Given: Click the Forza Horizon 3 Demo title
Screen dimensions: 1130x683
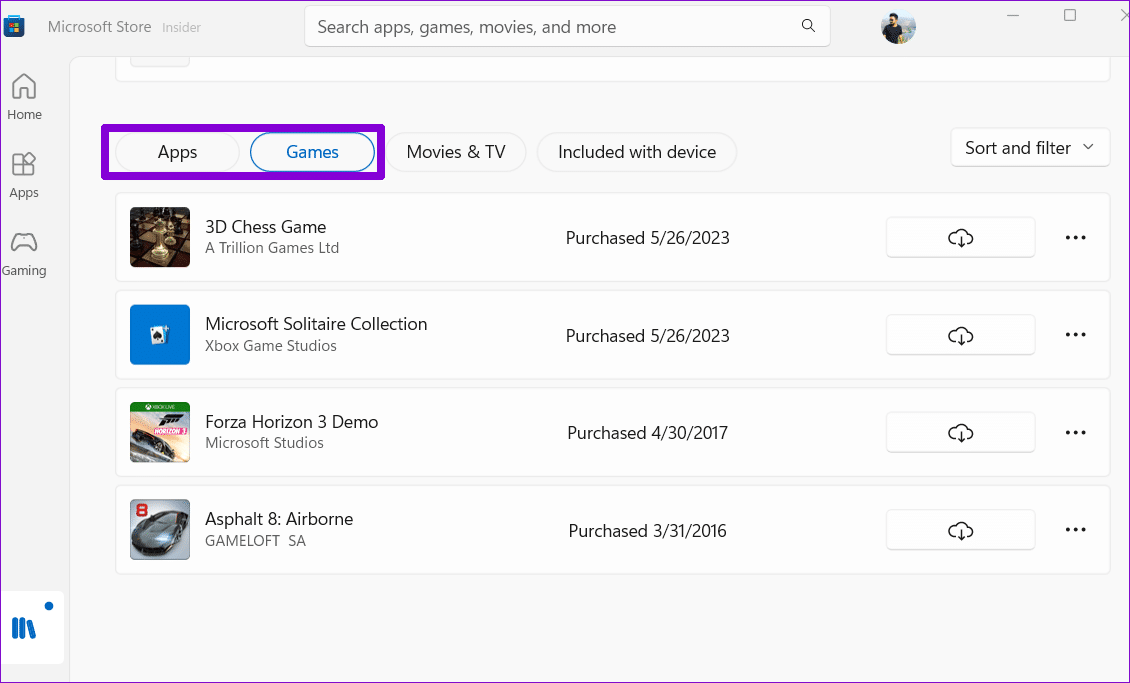Looking at the screenshot, I should (292, 422).
